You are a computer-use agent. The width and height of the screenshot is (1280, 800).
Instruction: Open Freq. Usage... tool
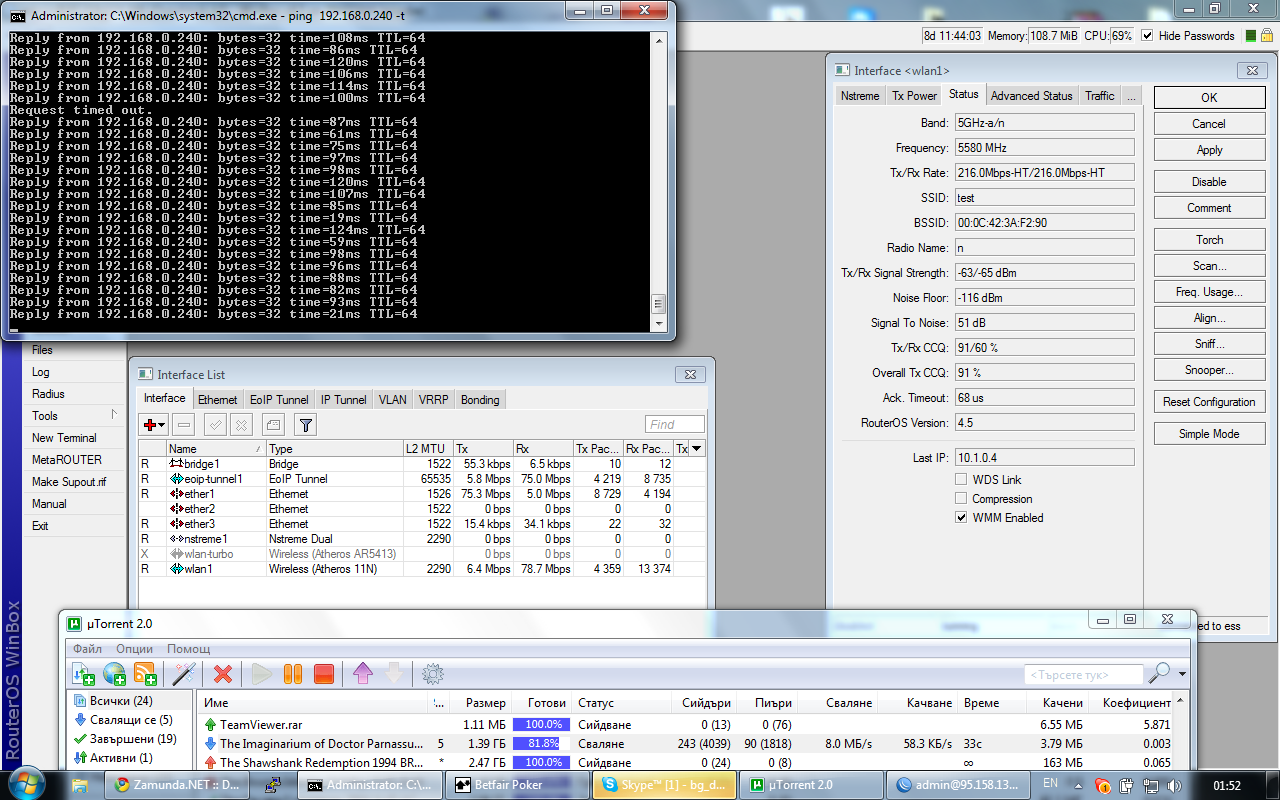pyautogui.click(x=1209, y=292)
